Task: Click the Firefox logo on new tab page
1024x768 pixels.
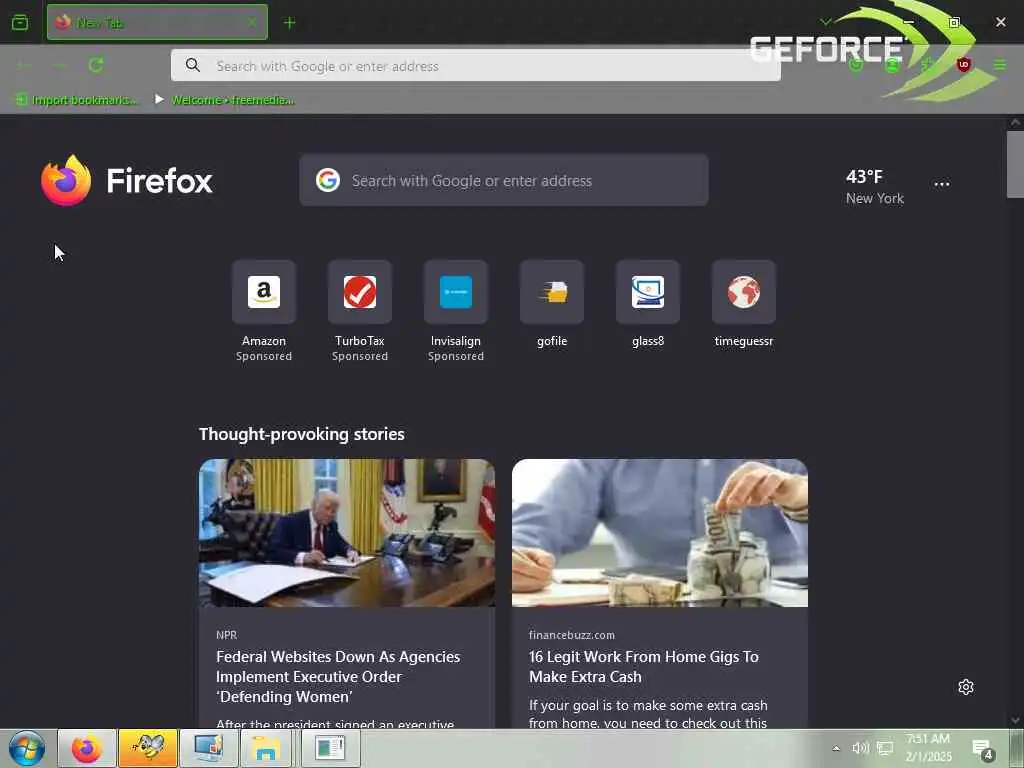Action: (x=127, y=180)
